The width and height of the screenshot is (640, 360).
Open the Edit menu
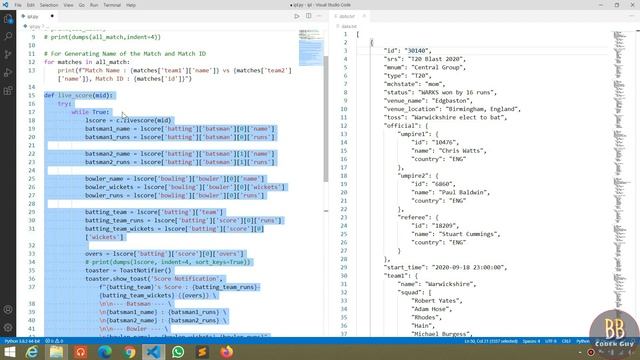tap(31, 5)
